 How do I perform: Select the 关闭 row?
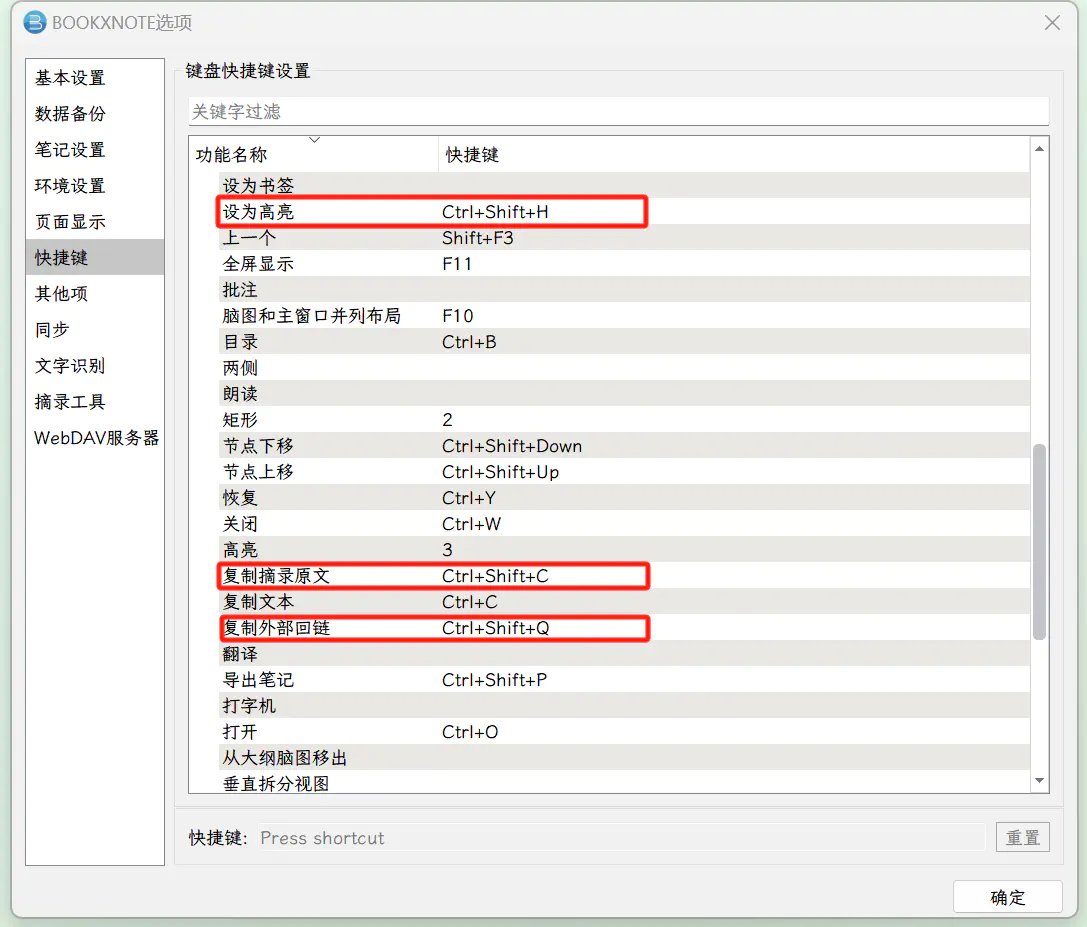[624, 523]
